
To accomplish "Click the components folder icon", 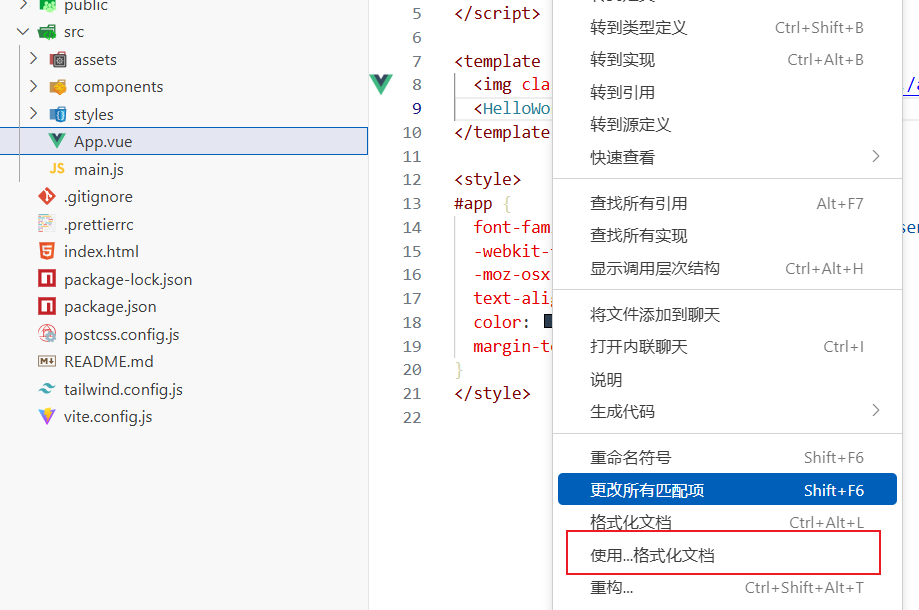I will 58,87.
